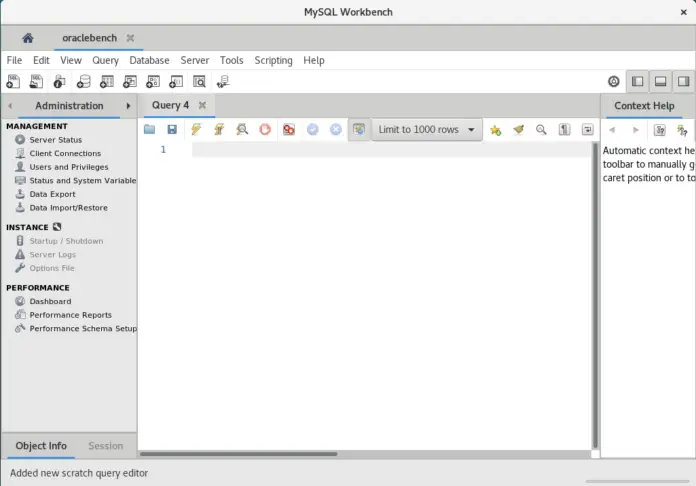This screenshot has height=486, width=696.
Task: Switch to the Session tab
Action: point(106,446)
